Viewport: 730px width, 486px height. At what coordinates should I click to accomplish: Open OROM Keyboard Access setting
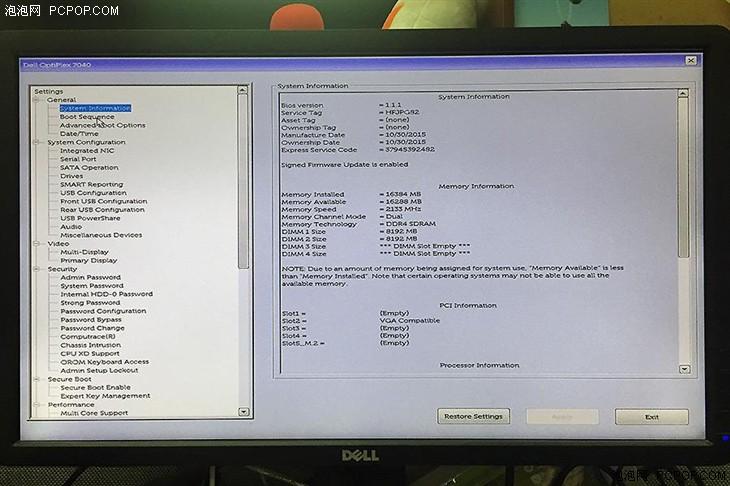105,362
